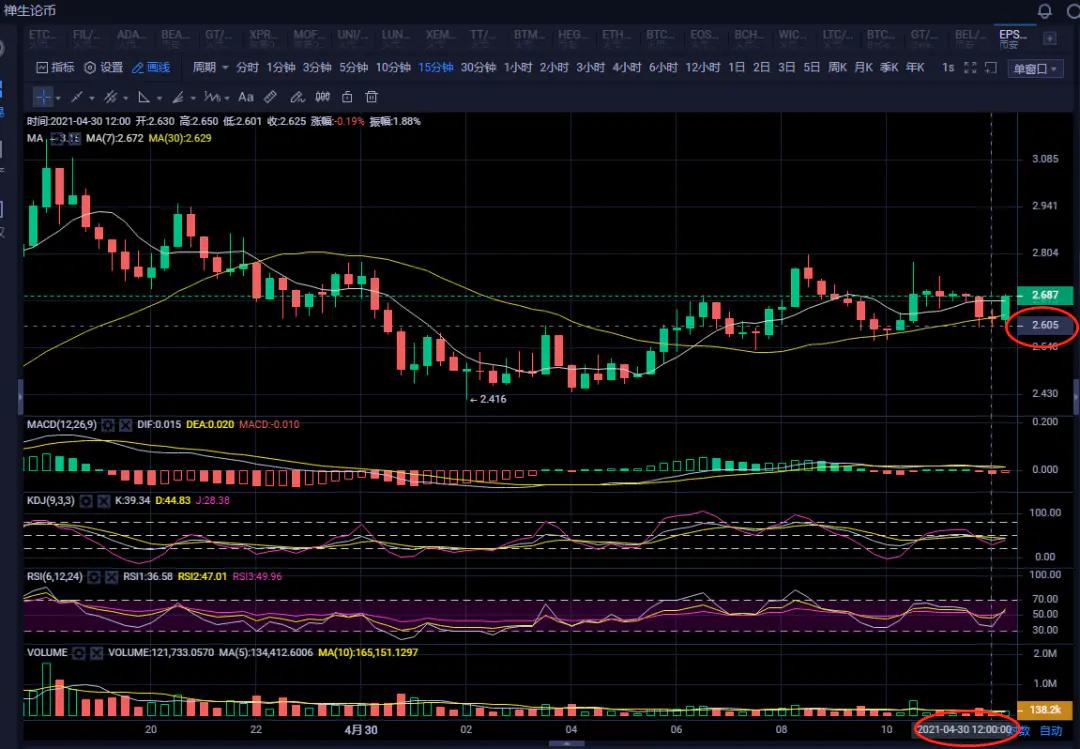Viewport: 1080px width, 749px height.
Task: Collapse the left side panel handle
Action: pyautogui.click(x=20, y=397)
